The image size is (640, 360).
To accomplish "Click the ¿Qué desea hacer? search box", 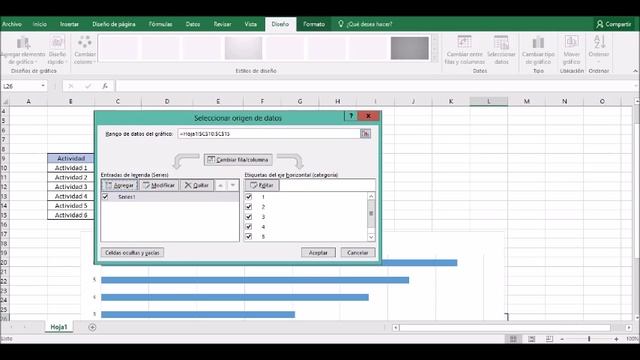I will tap(365, 24).
